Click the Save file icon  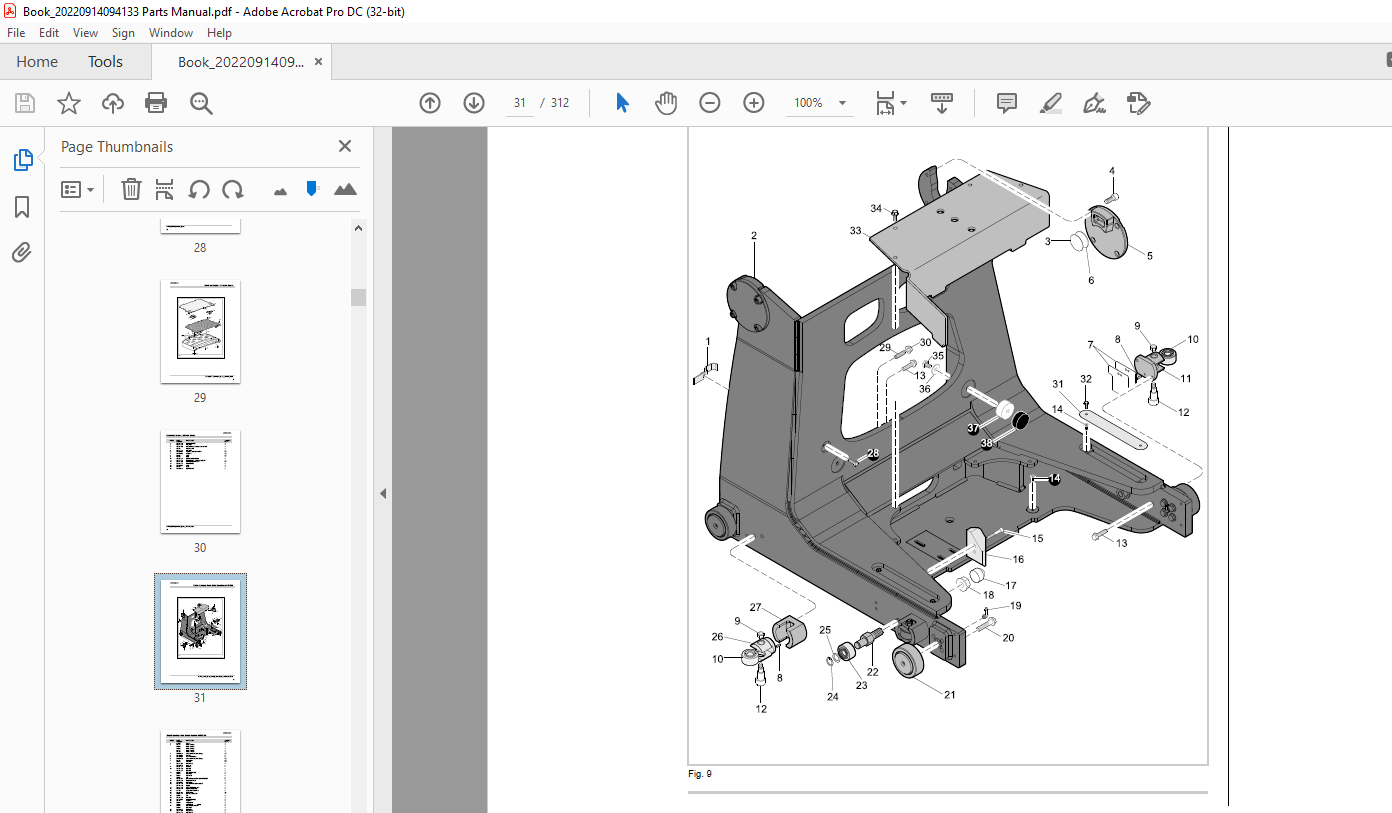[25, 103]
